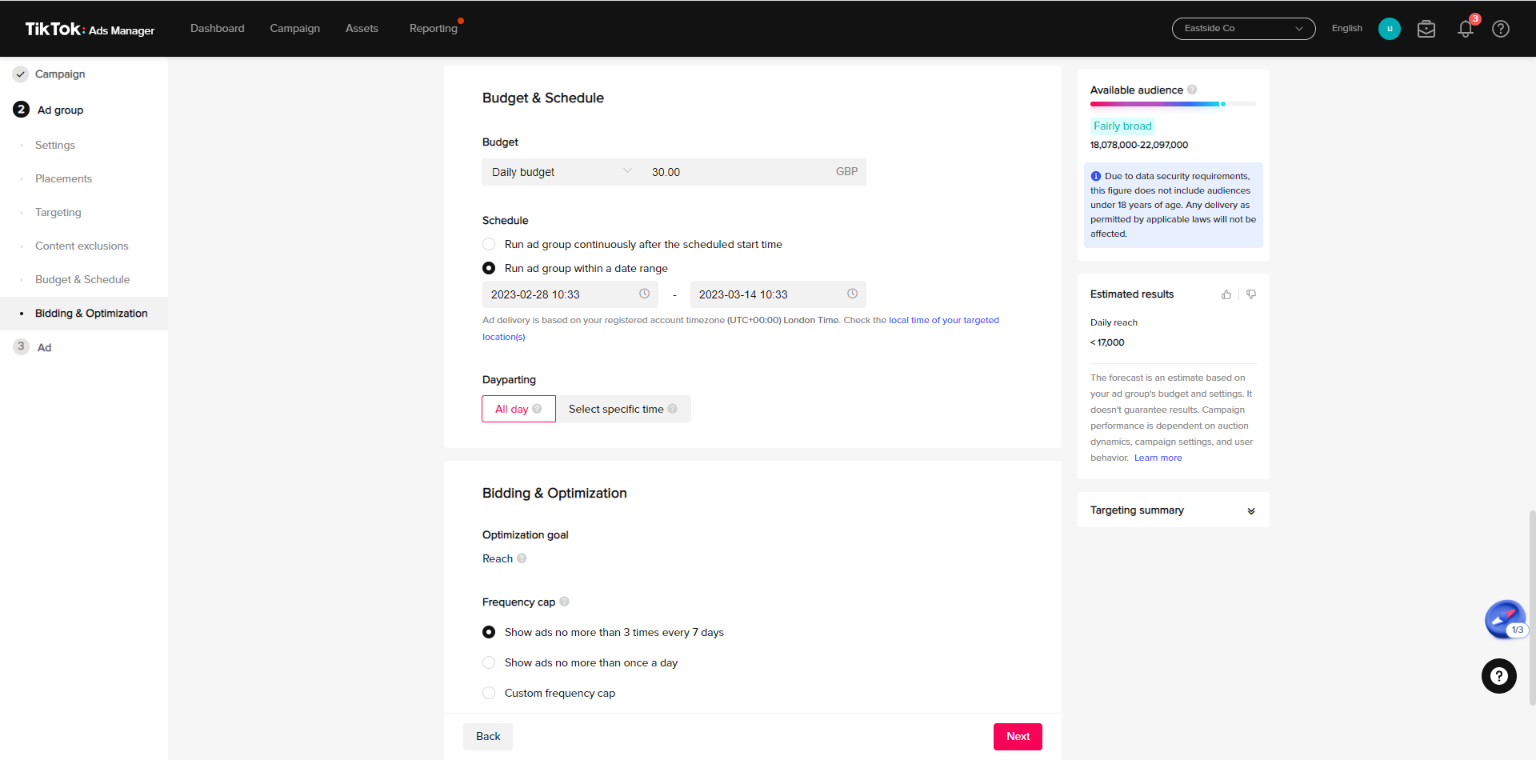
Task: Choose Custom frequency cap option
Action: pos(489,693)
